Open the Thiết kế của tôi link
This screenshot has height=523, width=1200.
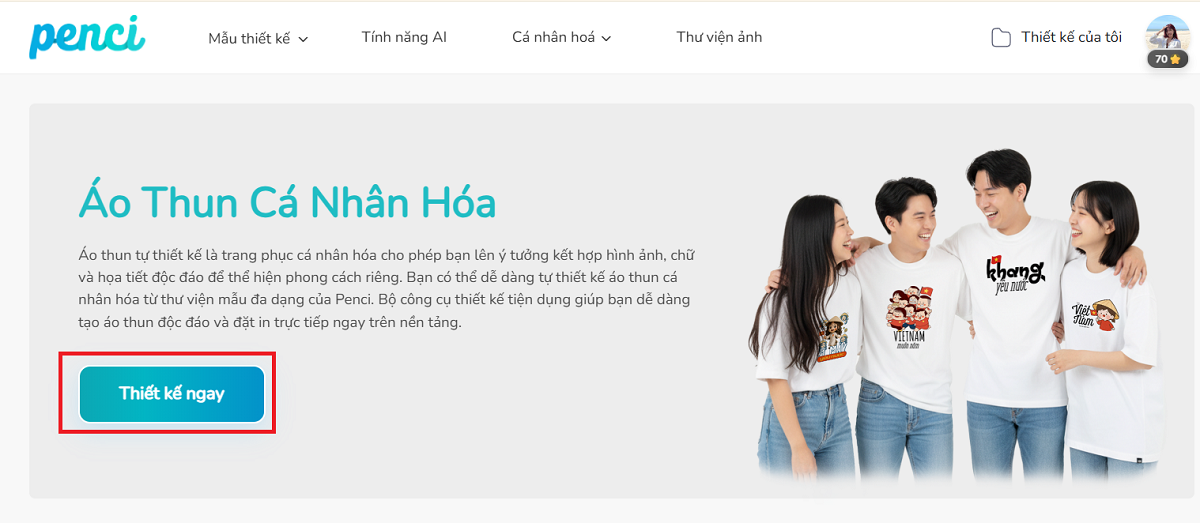pos(1071,37)
